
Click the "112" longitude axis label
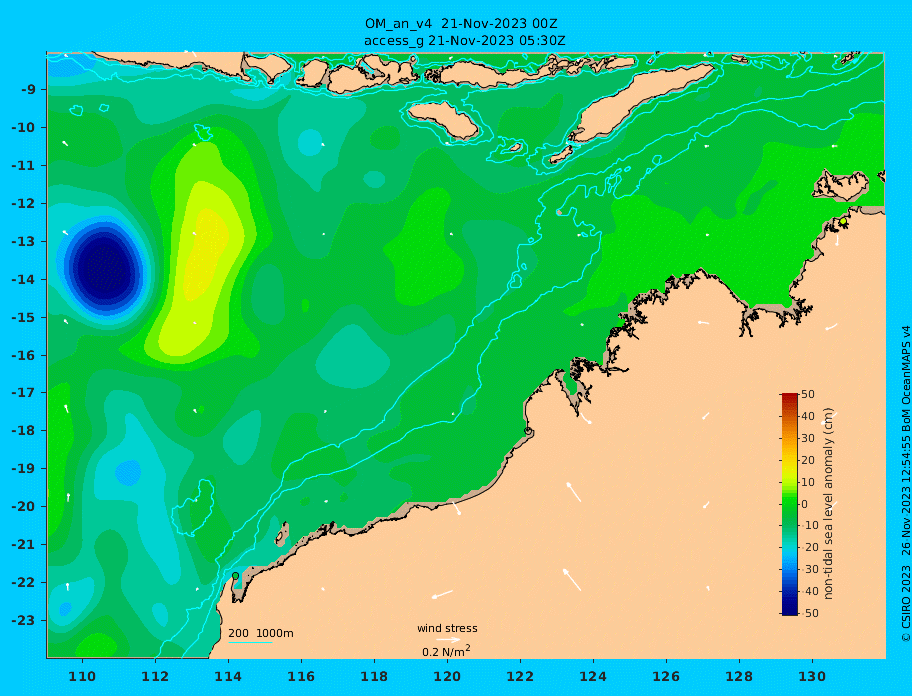155,676
